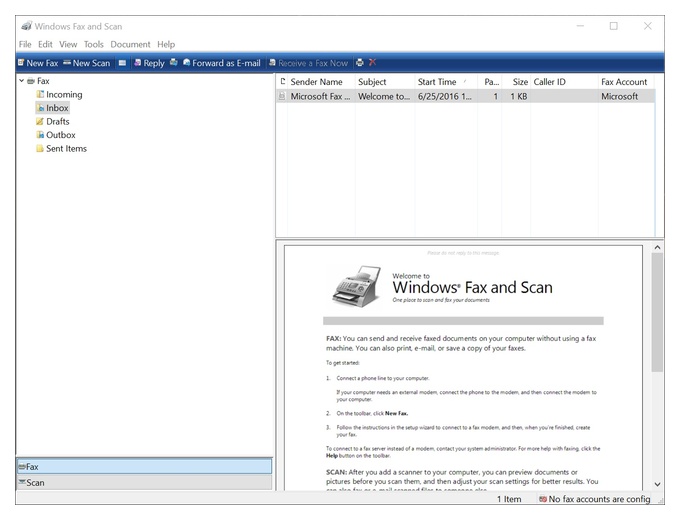Viewport: 680px width, 520px height.
Task: Print the fax using printer icon
Action: (360, 62)
